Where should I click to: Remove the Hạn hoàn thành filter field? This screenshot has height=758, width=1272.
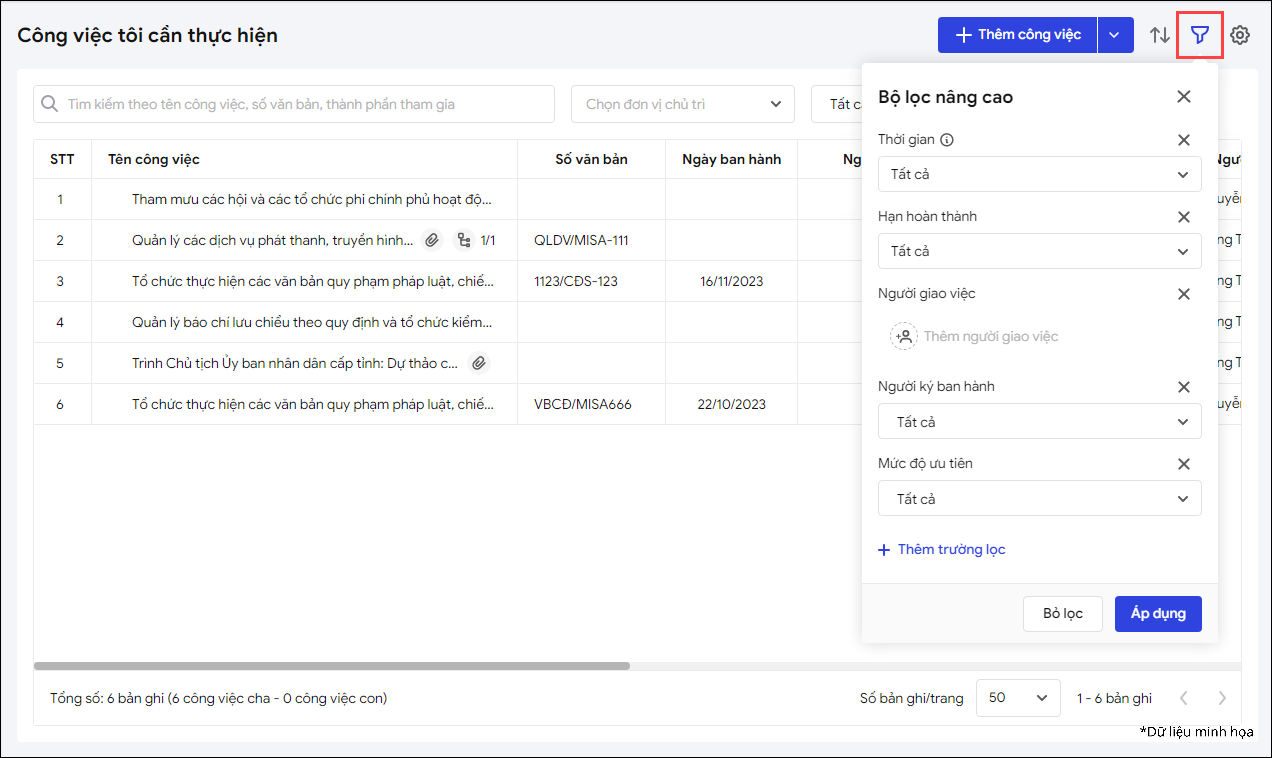pyautogui.click(x=1184, y=217)
